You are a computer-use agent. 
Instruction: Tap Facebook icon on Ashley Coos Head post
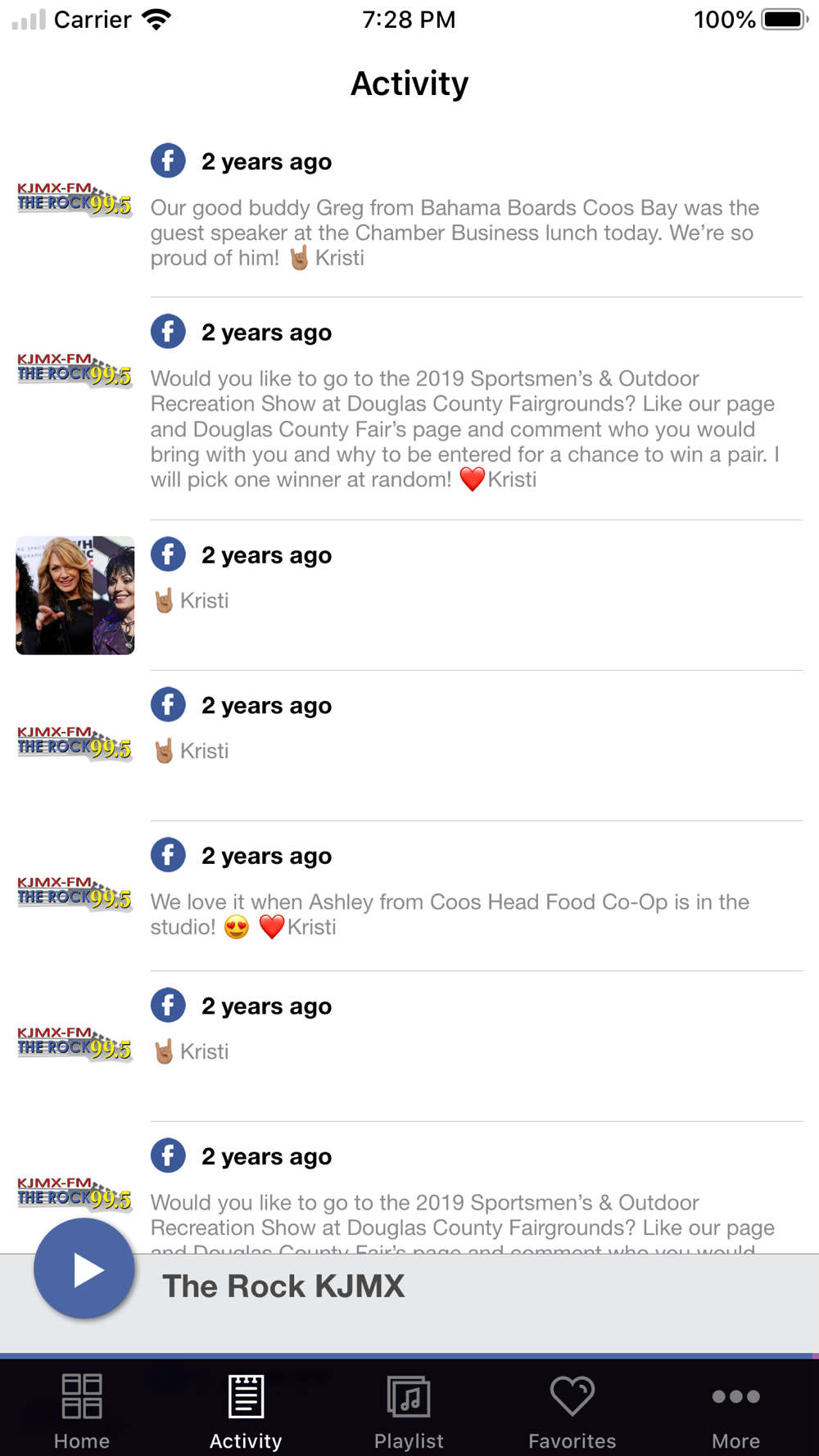click(x=168, y=855)
